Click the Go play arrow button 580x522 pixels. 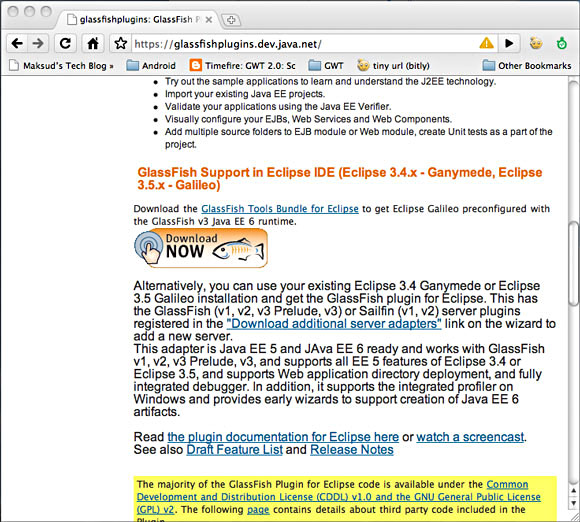[x=509, y=44]
